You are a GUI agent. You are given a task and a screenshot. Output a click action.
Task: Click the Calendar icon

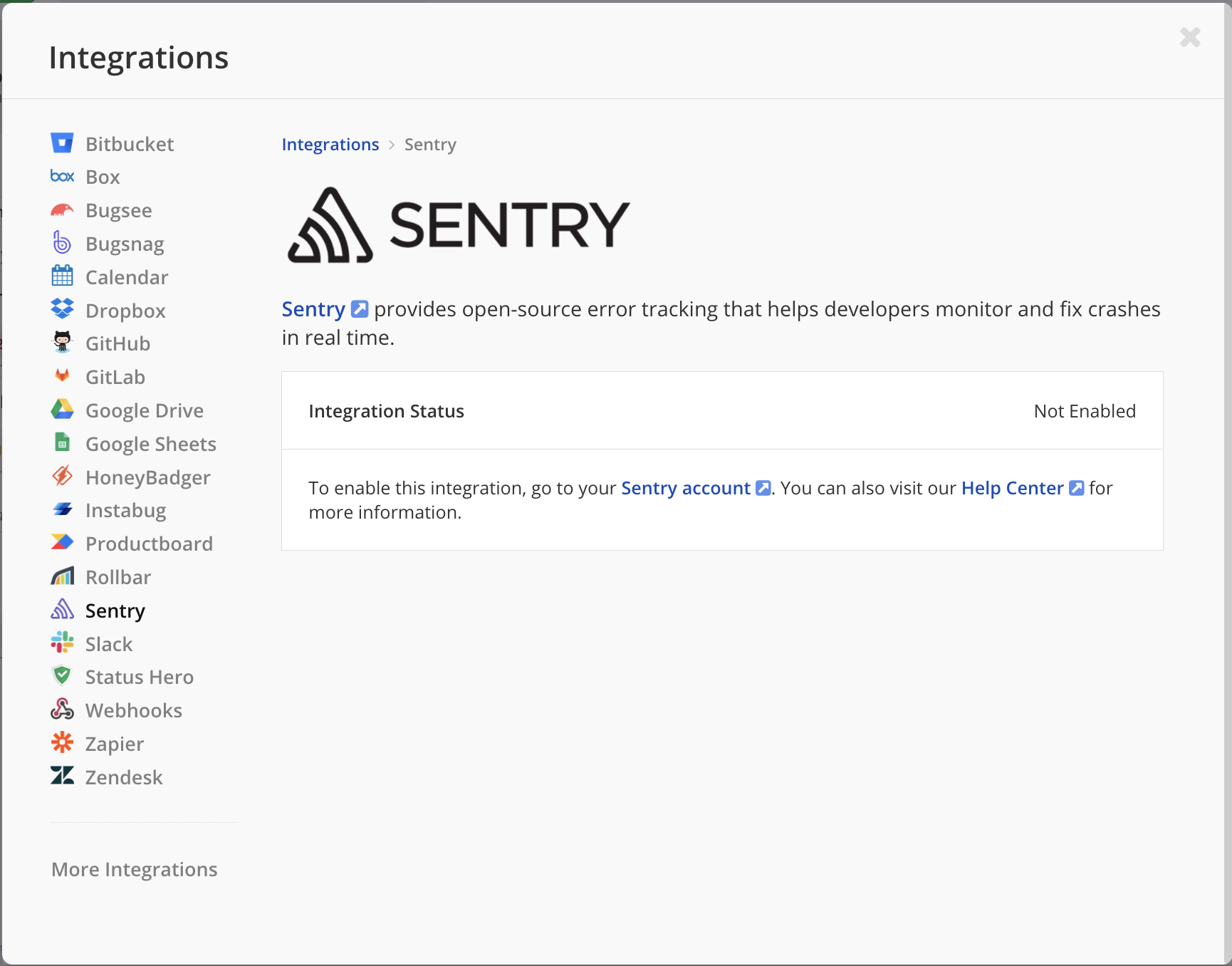[x=62, y=276]
